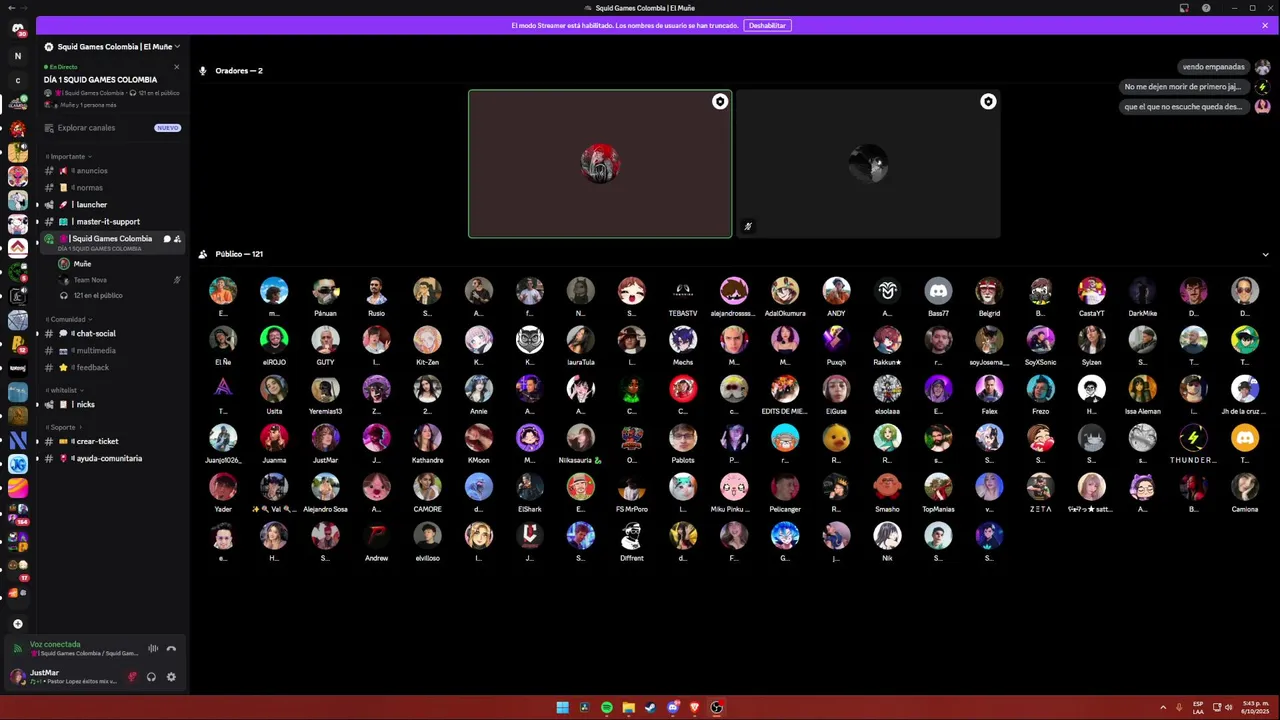Open server folder with 164 badge
Screen dimensions: 1280x720
pos(18,514)
